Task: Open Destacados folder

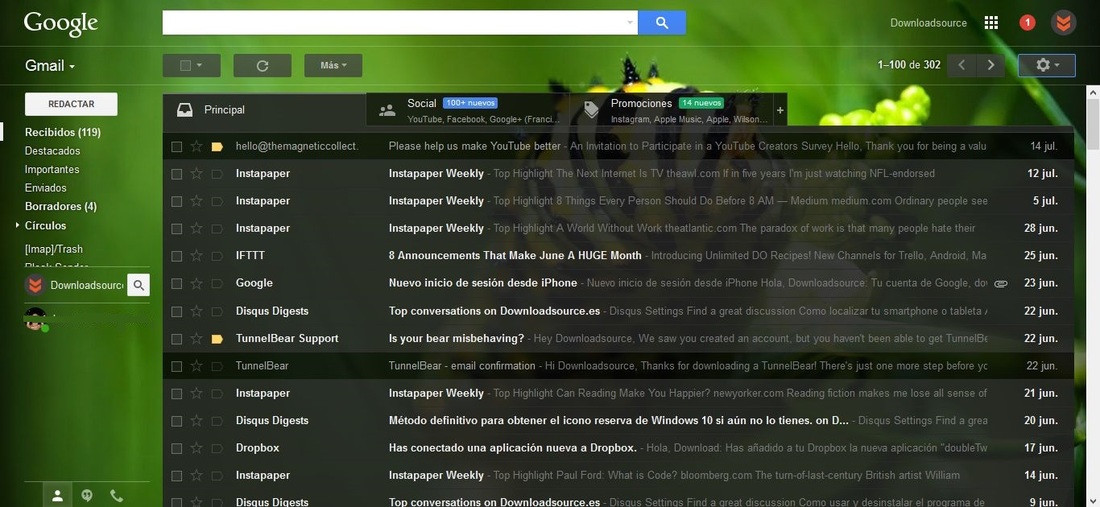Action: pos(53,151)
